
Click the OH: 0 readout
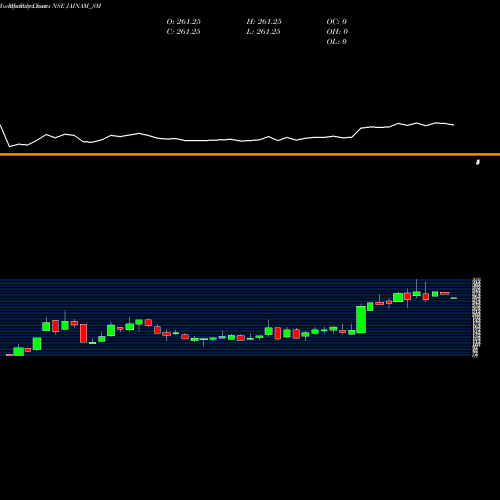[x=337, y=32]
